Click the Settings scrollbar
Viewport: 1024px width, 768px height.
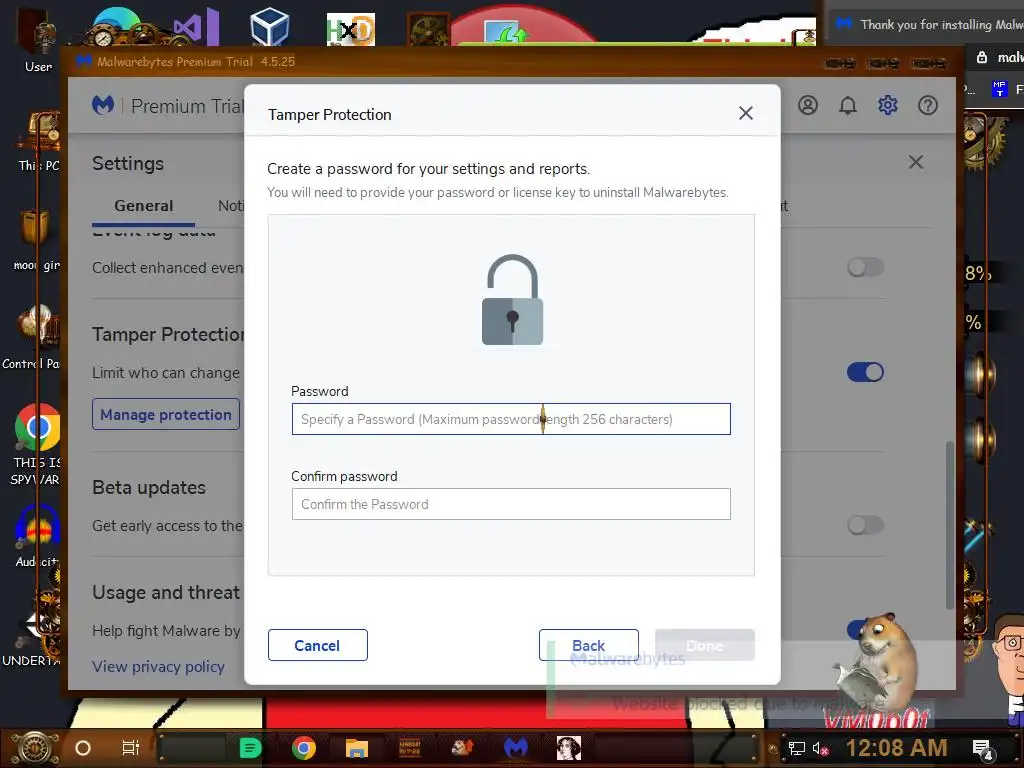coord(950,526)
